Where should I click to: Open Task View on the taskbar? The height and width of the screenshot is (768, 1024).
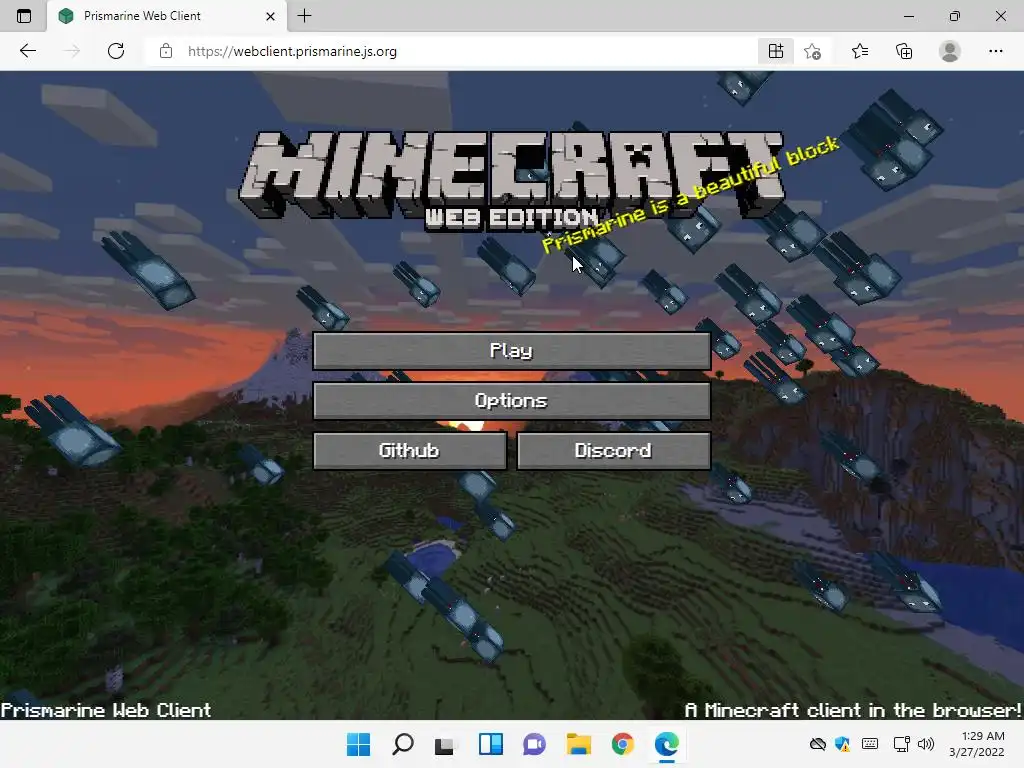tap(445, 744)
